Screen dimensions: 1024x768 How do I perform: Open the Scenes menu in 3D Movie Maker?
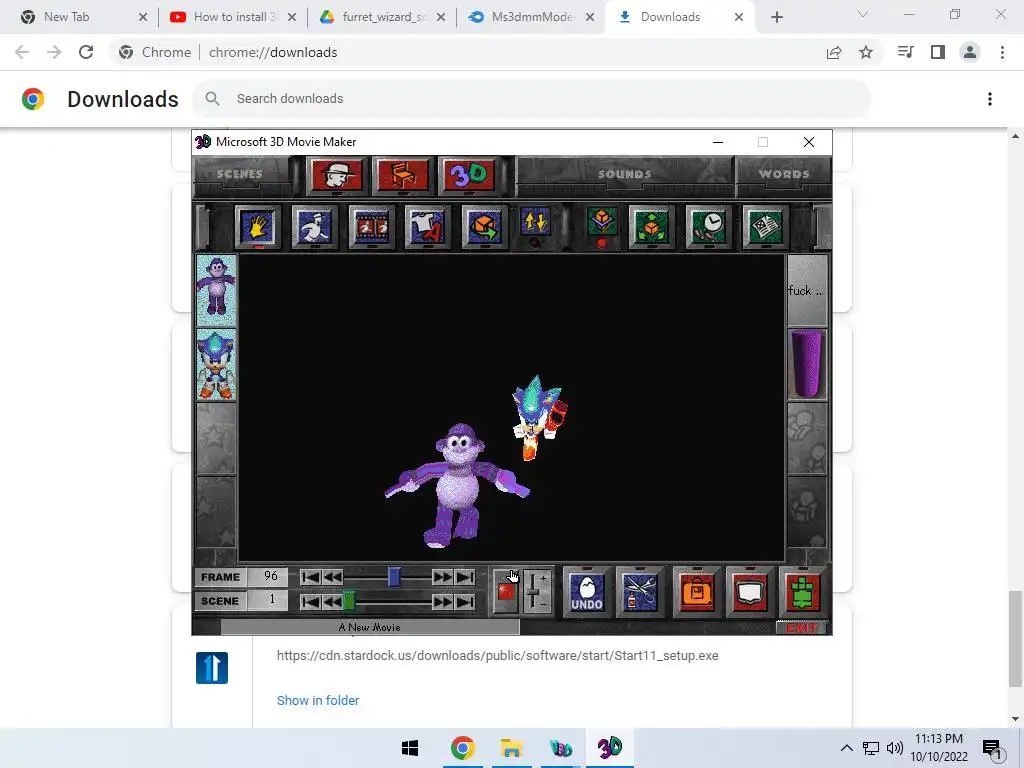(240, 174)
